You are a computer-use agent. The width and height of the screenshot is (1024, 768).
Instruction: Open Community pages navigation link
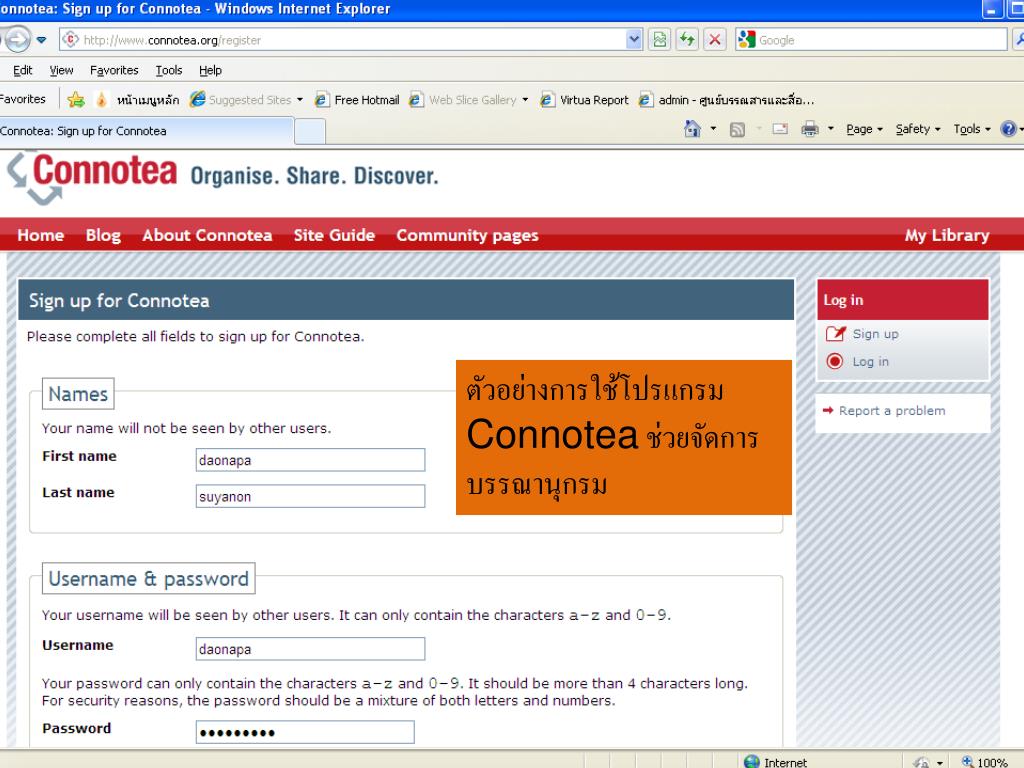467,235
